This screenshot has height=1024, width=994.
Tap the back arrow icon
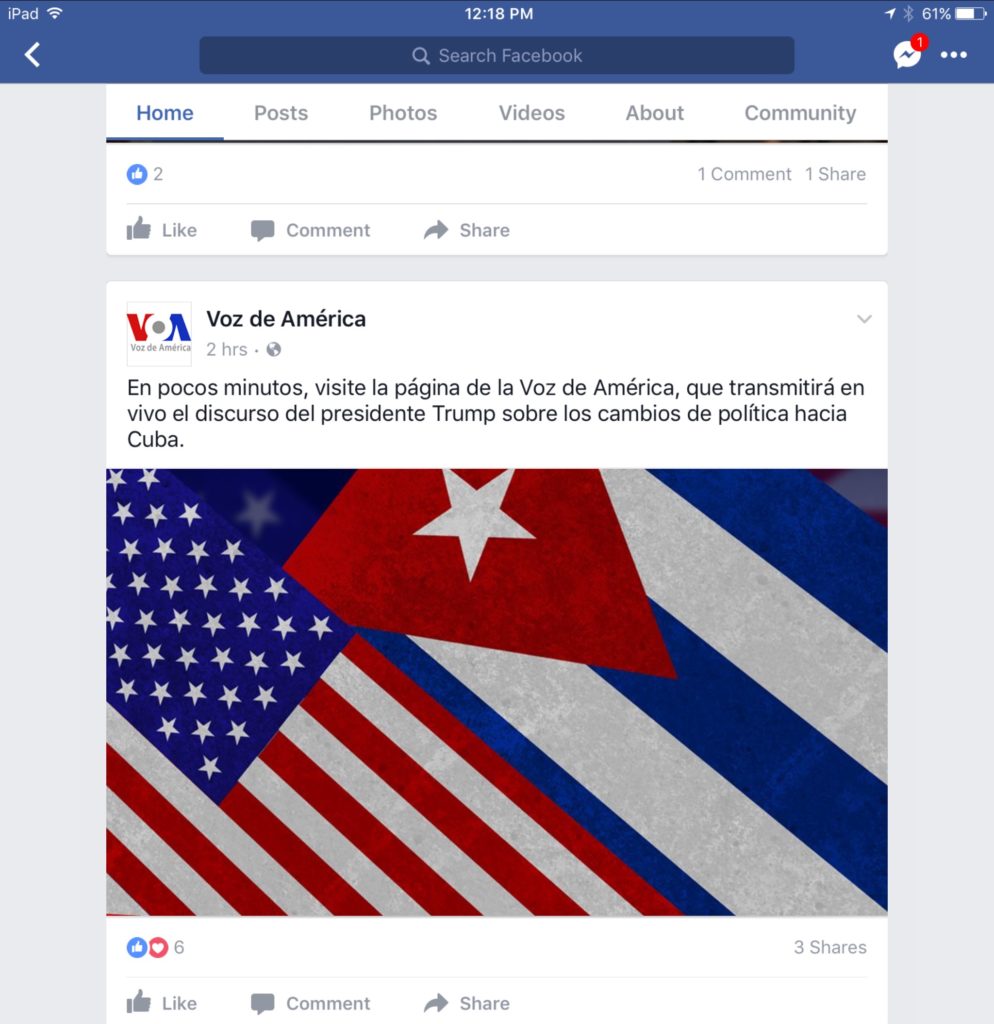[32, 55]
